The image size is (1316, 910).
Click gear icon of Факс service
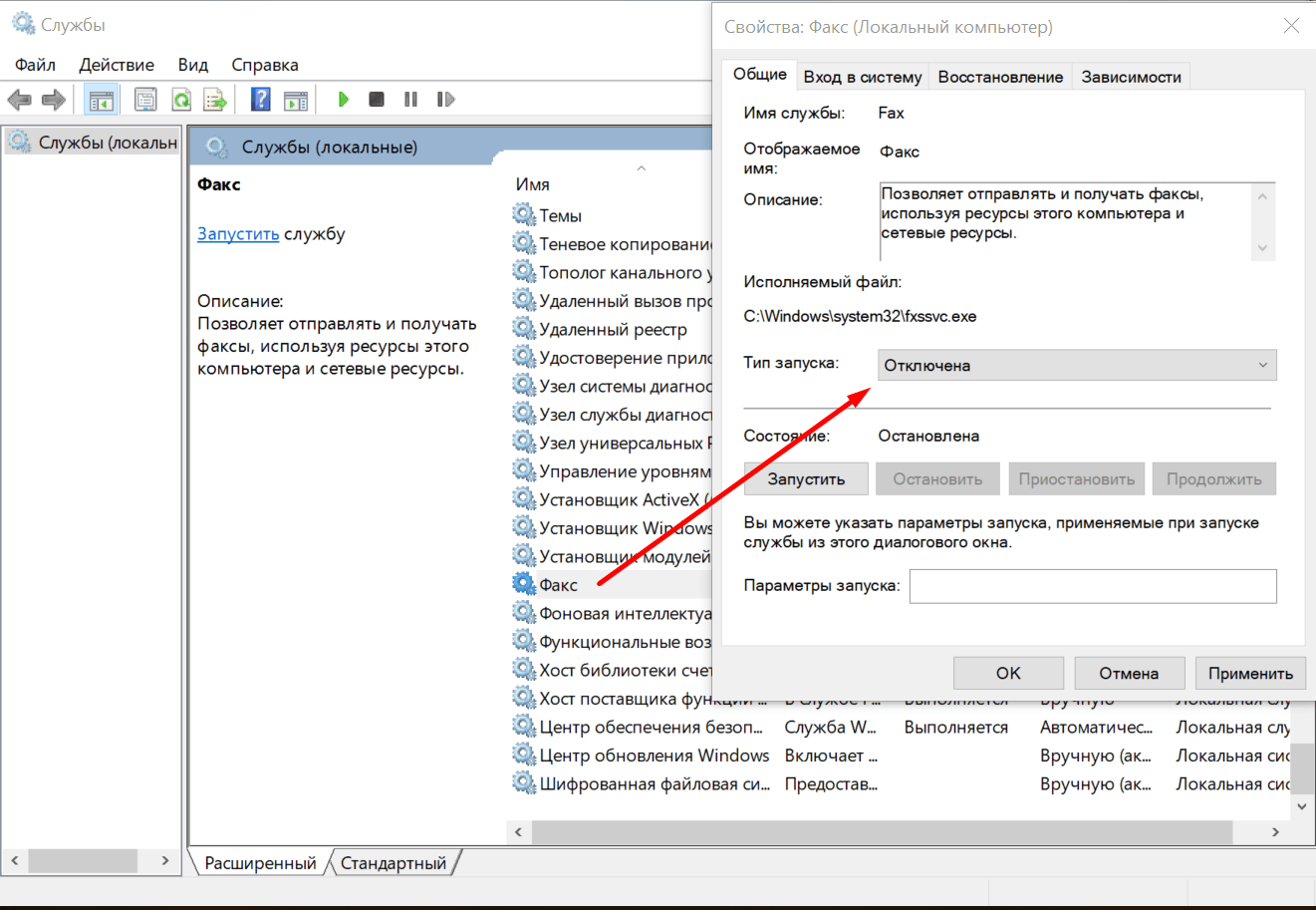pos(524,584)
